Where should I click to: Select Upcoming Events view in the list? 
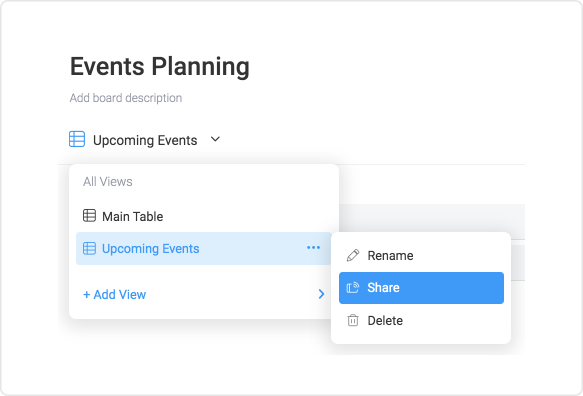204,248
